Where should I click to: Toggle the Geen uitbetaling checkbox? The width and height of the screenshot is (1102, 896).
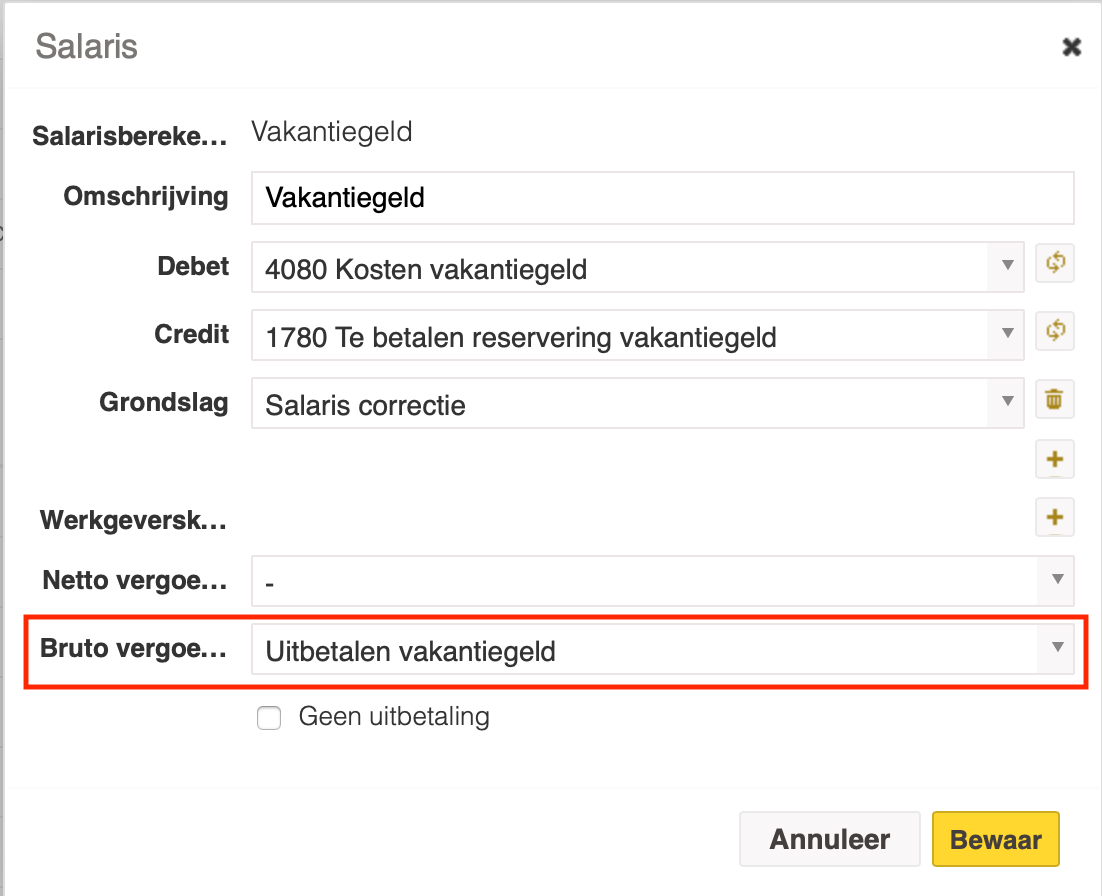click(x=268, y=718)
